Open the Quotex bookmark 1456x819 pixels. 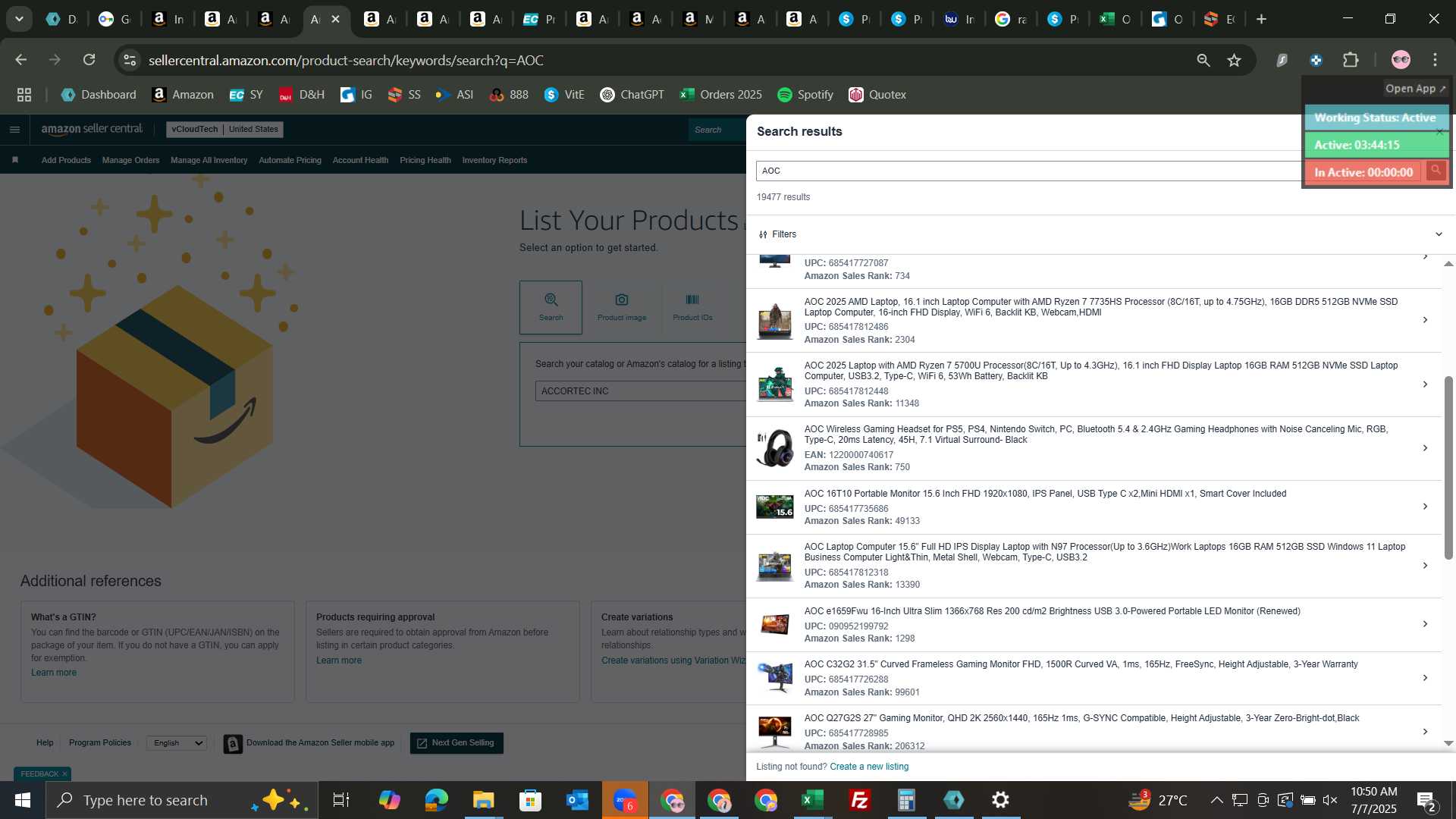pyautogui.click(x=877, y=95)
